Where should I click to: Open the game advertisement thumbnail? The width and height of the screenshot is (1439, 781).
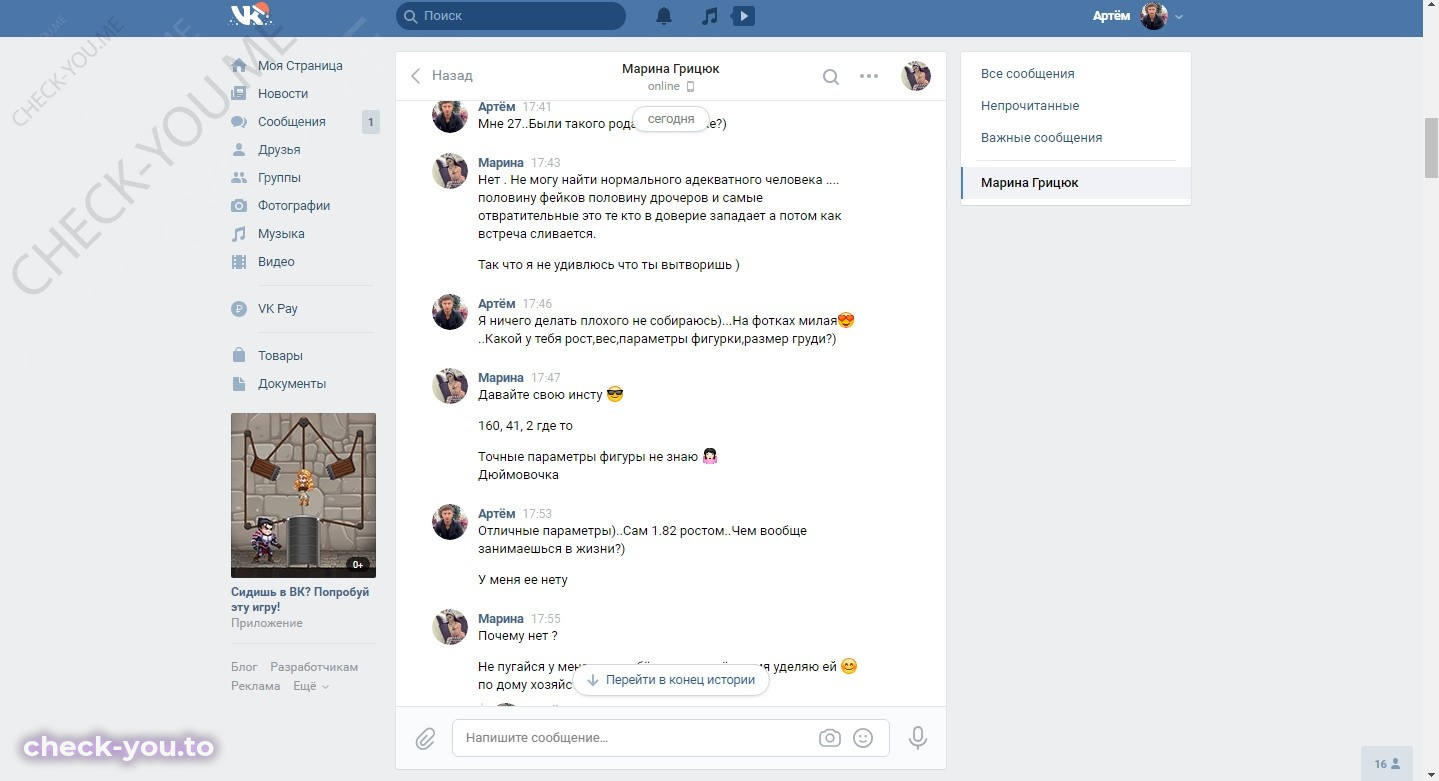(303, 495)
